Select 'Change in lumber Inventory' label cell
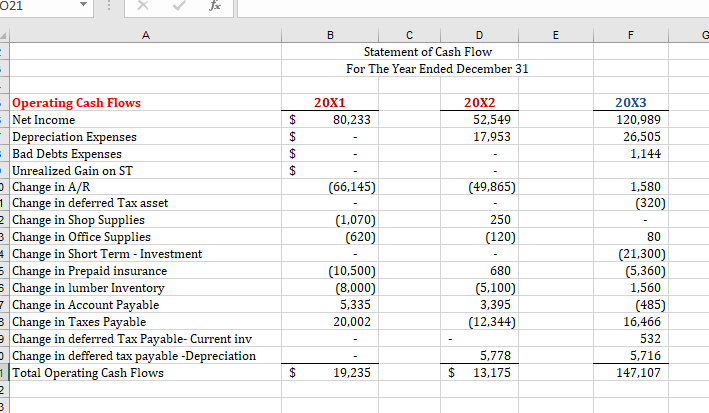This screenshot has height=413, width=709. pyautogui.click(x=146, y=288)
